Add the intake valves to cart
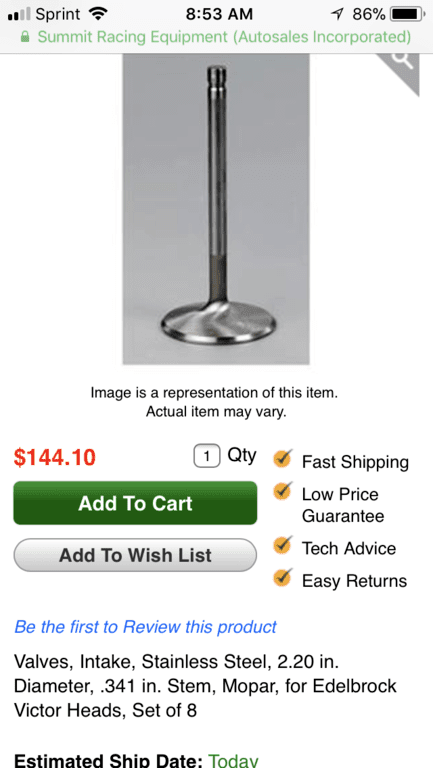 (x=135, y=503)
